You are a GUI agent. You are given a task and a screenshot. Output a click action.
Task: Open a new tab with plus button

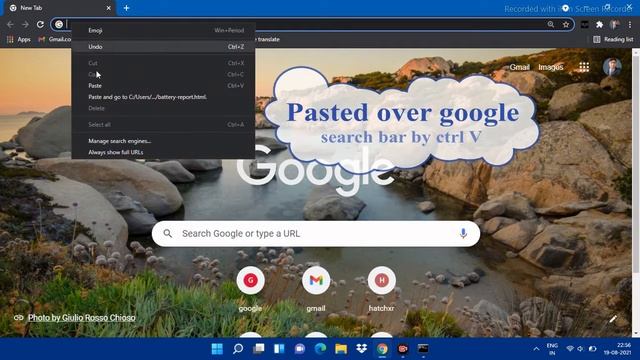pos(127,8)
